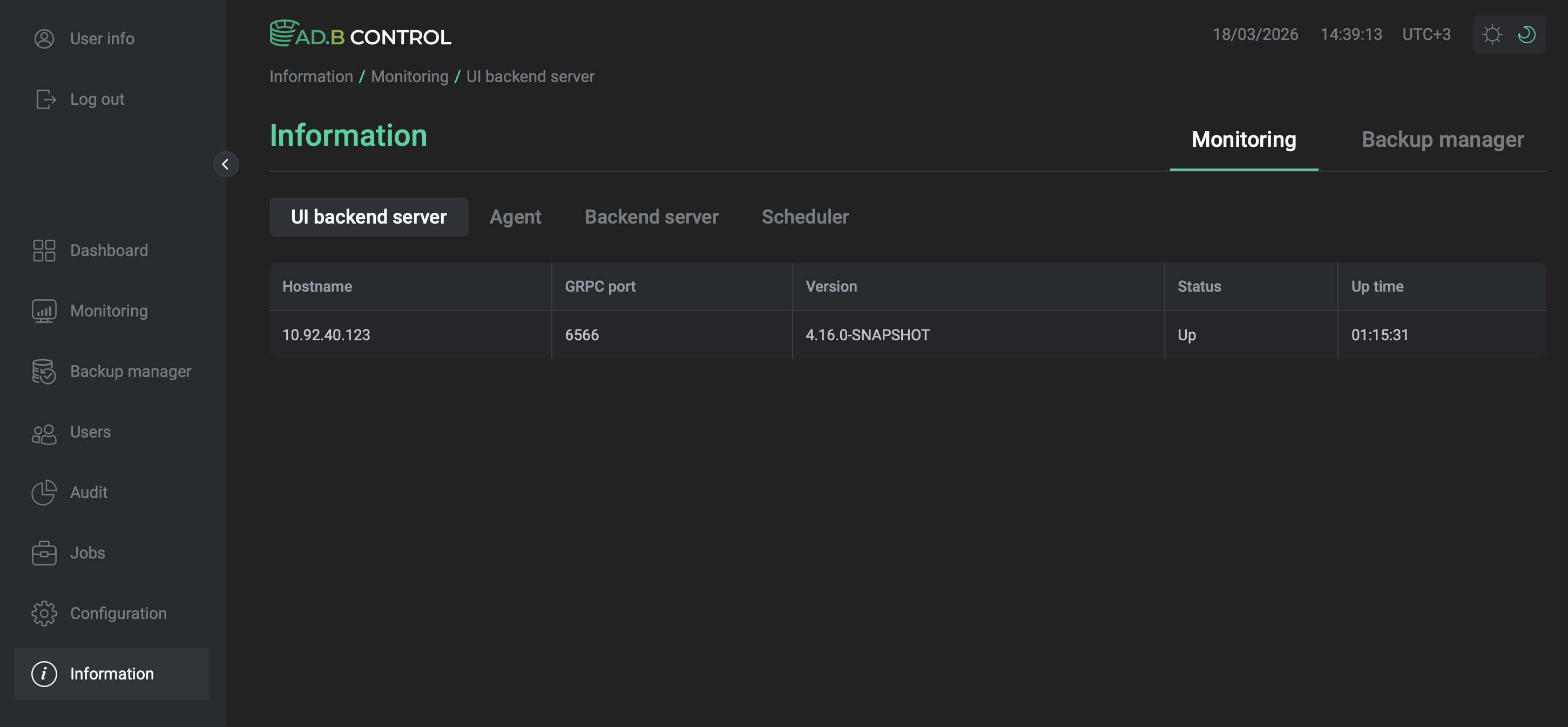The width and height of the screenshot is (1568, 727).
Task: Select the Agent tab
Action: tap(515, 217)
